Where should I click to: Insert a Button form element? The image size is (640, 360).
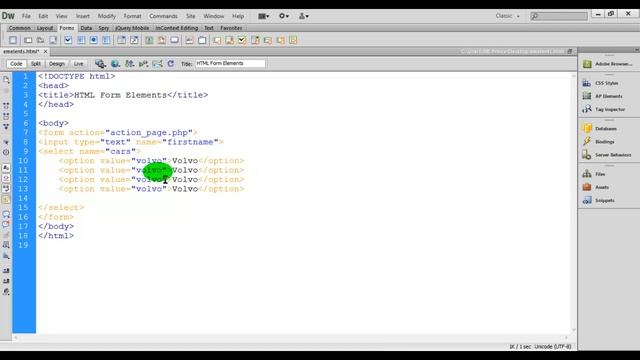[174, 40]
